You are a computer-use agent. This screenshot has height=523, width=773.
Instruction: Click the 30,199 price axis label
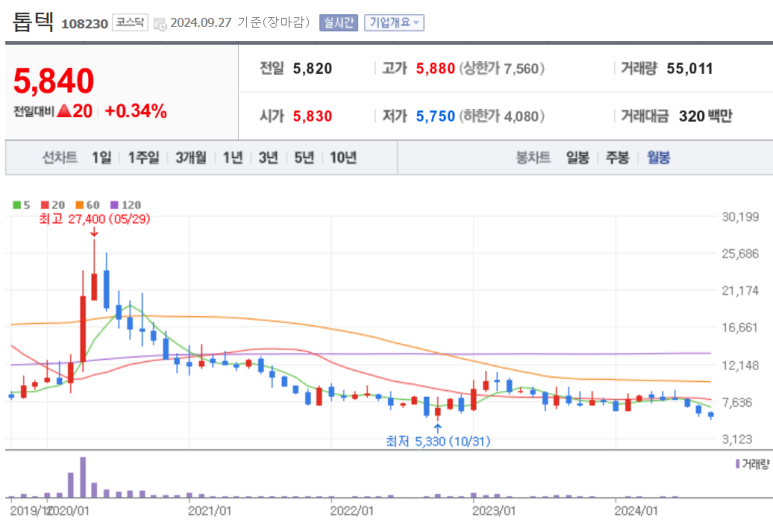(x=740, y=217)
